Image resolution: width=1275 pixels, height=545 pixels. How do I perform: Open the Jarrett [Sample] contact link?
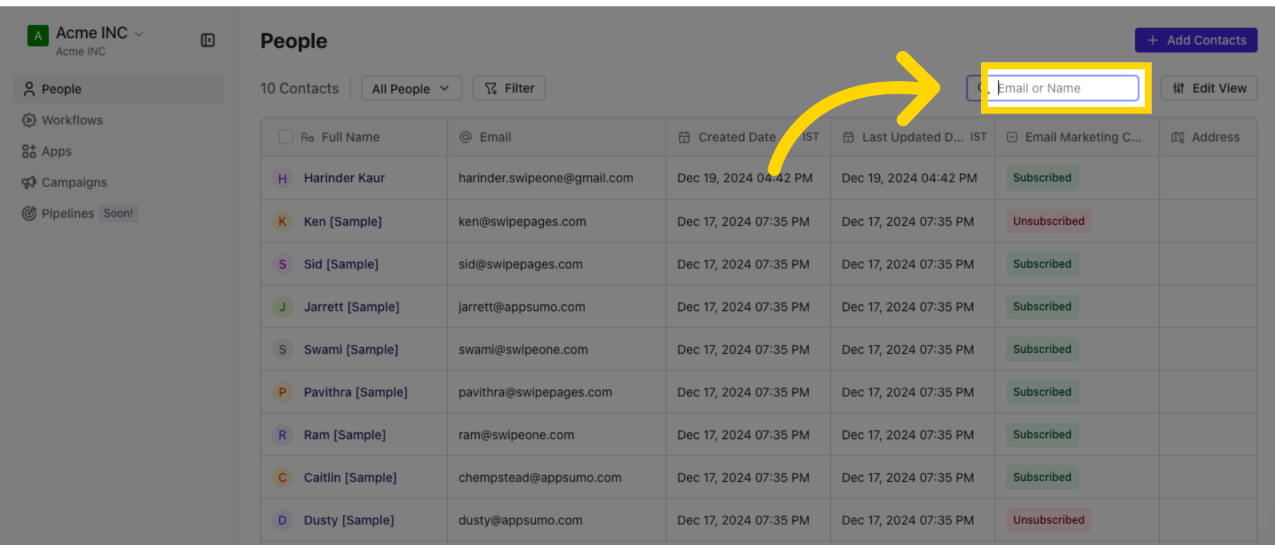click(351, 307)
